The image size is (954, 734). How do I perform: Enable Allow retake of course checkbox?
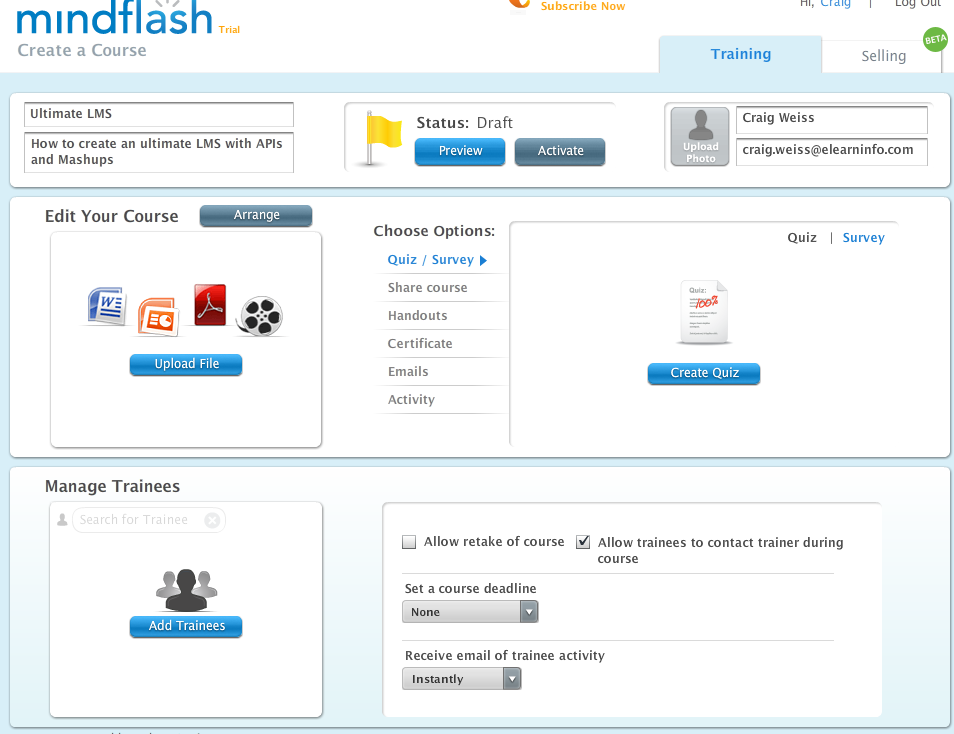click(x=409, y=542)
